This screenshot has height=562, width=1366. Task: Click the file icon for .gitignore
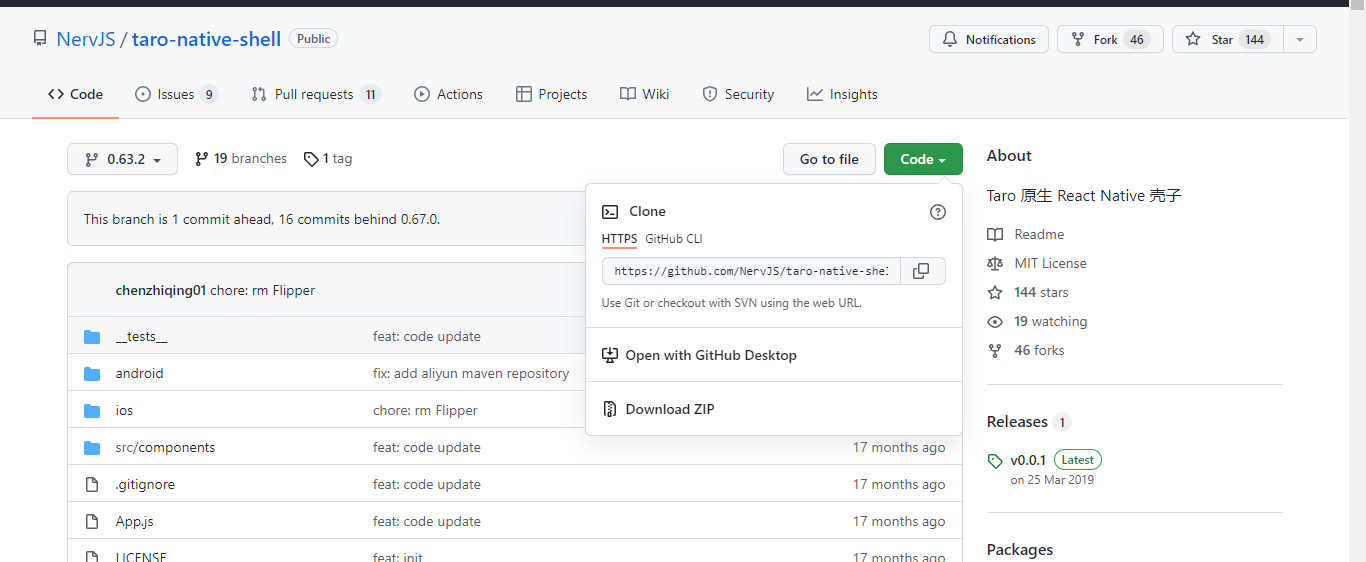[92, 485]
